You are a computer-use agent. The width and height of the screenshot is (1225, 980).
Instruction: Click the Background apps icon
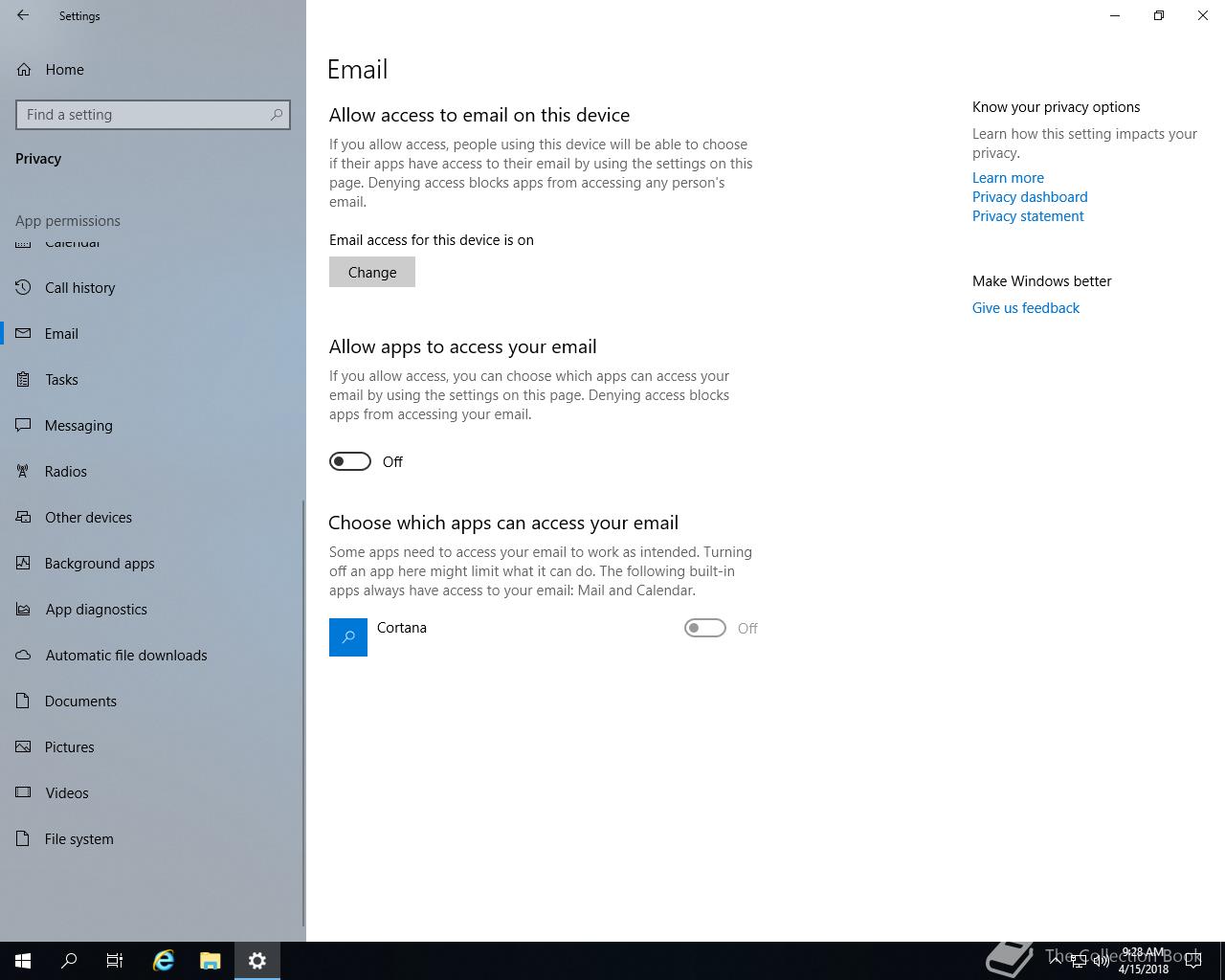point(24,563)
